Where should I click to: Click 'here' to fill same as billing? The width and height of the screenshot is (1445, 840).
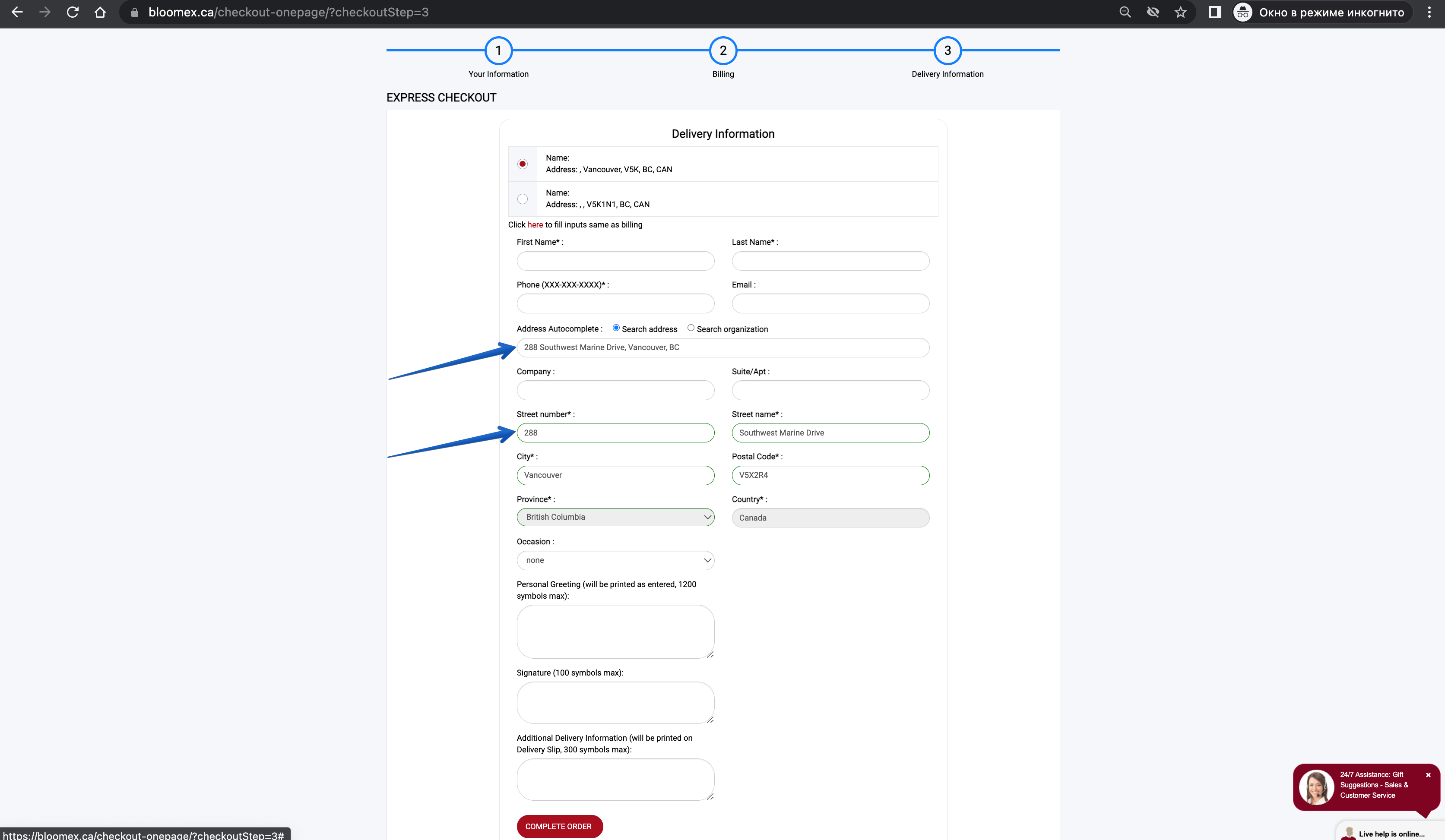click(x=535, y=224)
